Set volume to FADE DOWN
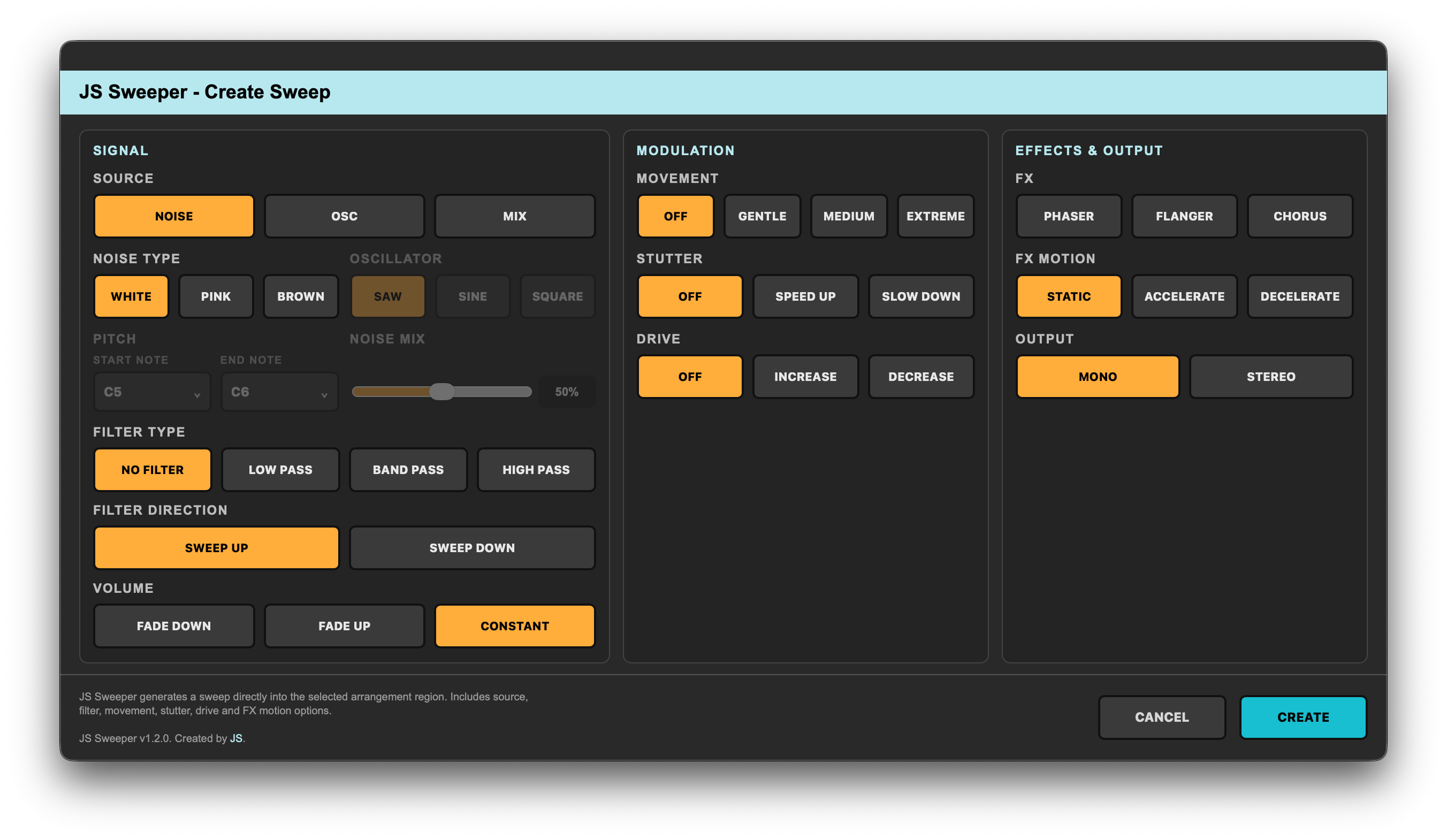Image resolution: width=1447 pixels, height=840 pixels. pos(173,626)
